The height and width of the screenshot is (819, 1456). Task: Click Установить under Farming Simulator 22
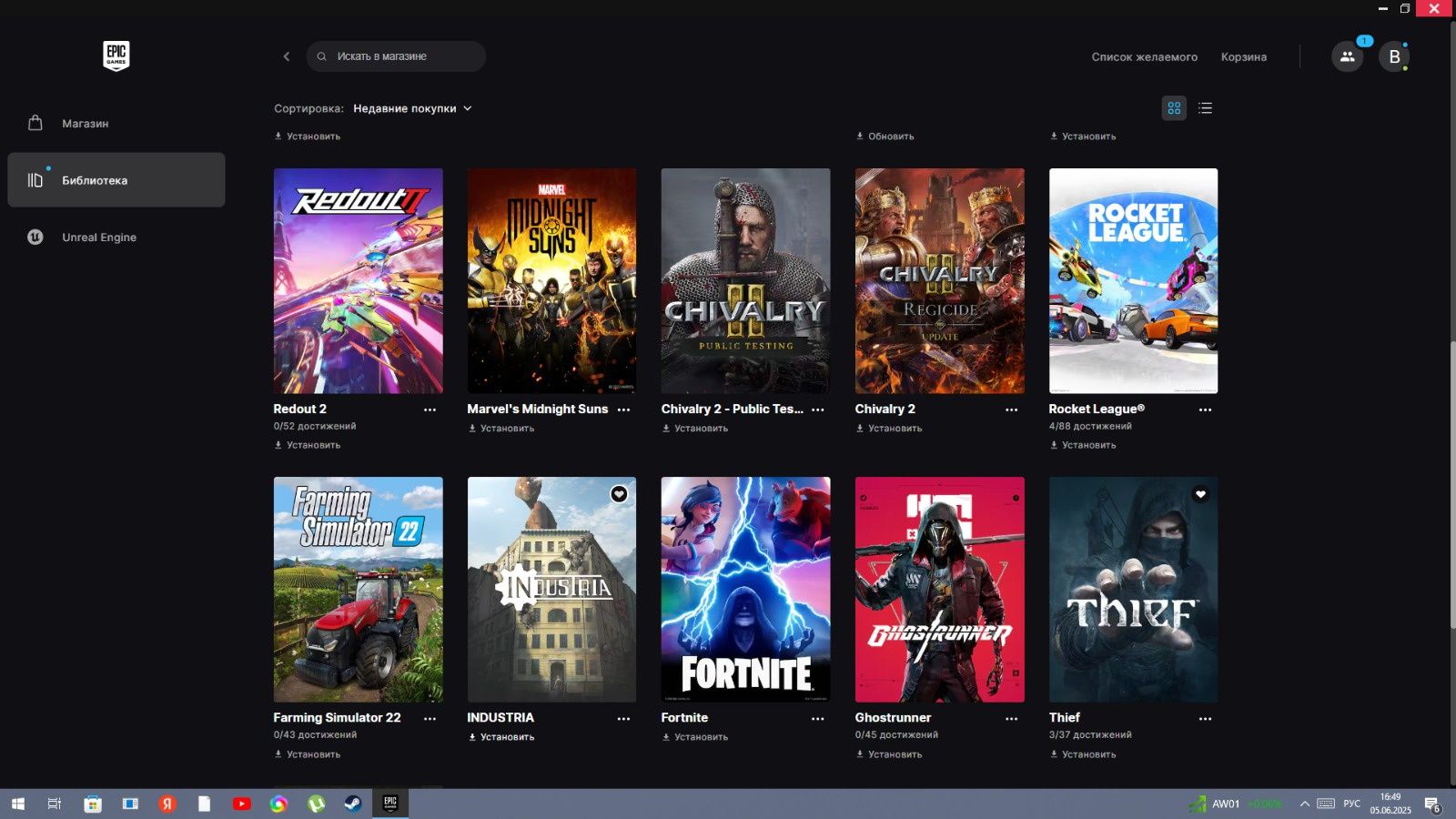click(308, 754)
